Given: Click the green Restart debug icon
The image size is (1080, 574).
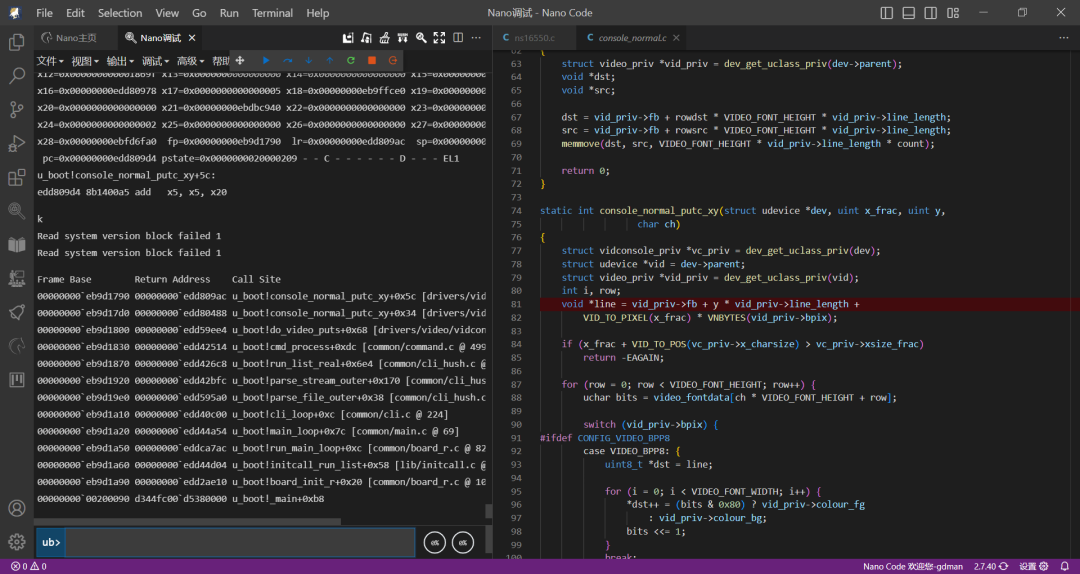Looking at the screenshot, I should click(x=351, y=61).
